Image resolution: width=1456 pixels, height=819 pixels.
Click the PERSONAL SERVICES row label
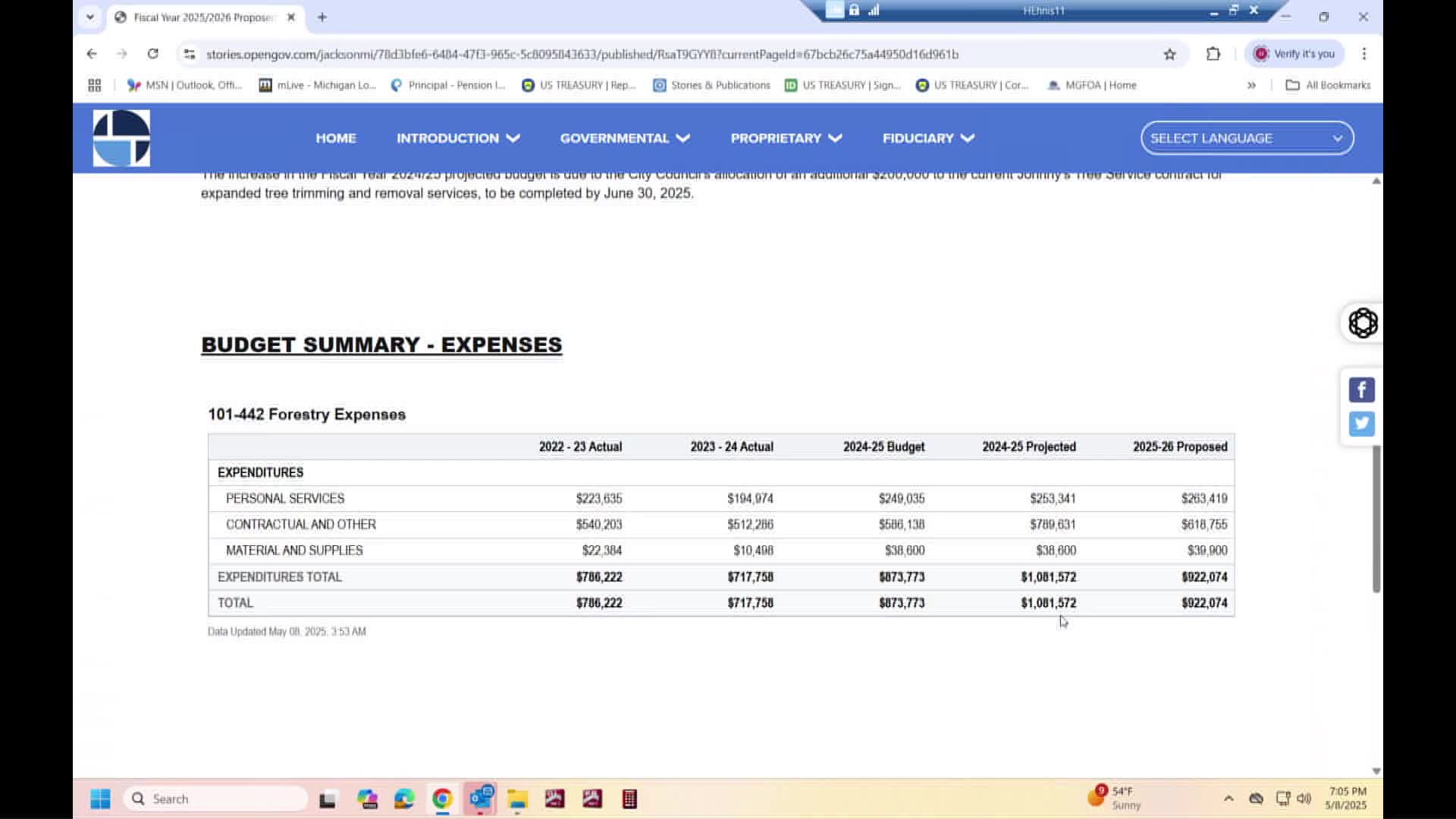pyautogui.click(x=285, y=498)
